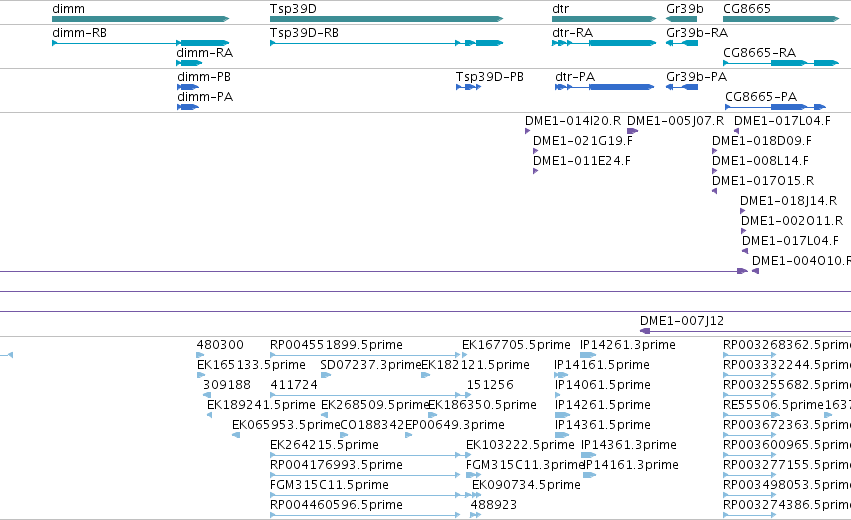Click the DME1-008L14.F feature label
851x520 pixels.
[x=760, y=161]
